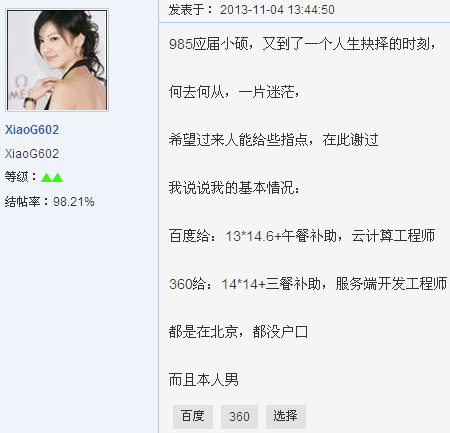
Task: Click the 而且本人男 line
Action: (204, 380)
